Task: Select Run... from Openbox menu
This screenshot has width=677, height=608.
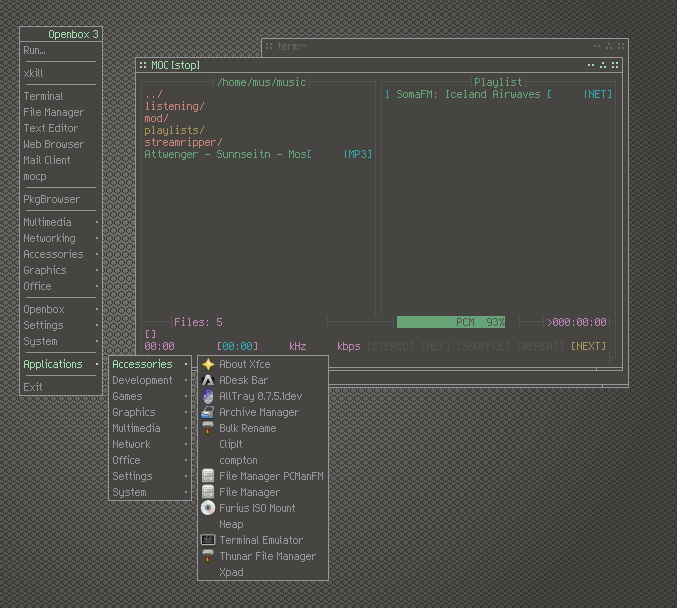Action: 61,50
